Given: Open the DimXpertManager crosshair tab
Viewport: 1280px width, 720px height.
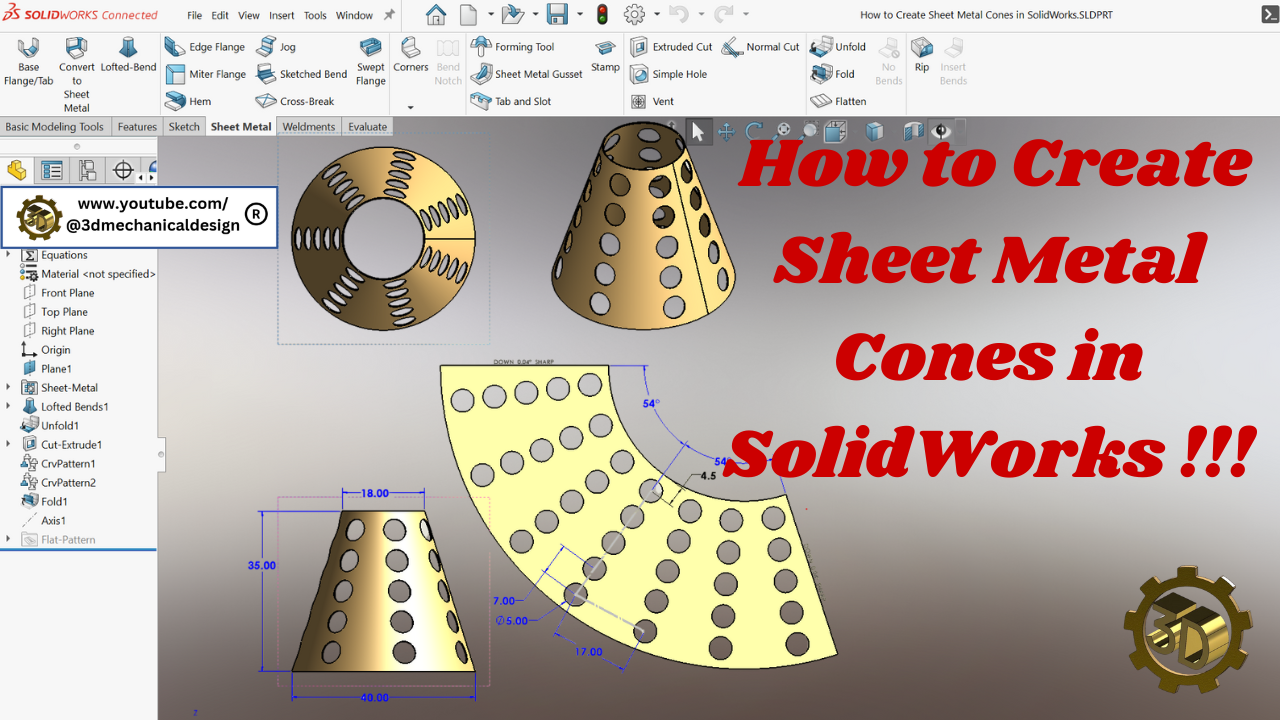Looking at the screenshot, I should [x=123, y=170].
